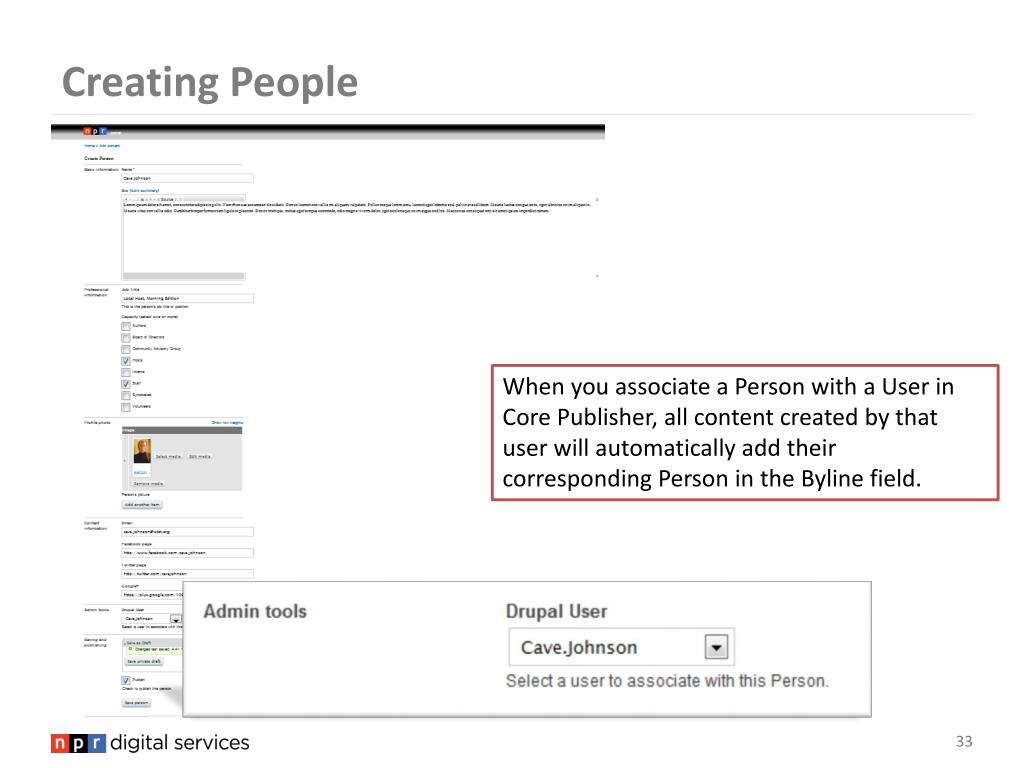Click the Show row weights link
The image size is (1024, 768).
click(x=227, y=423)
